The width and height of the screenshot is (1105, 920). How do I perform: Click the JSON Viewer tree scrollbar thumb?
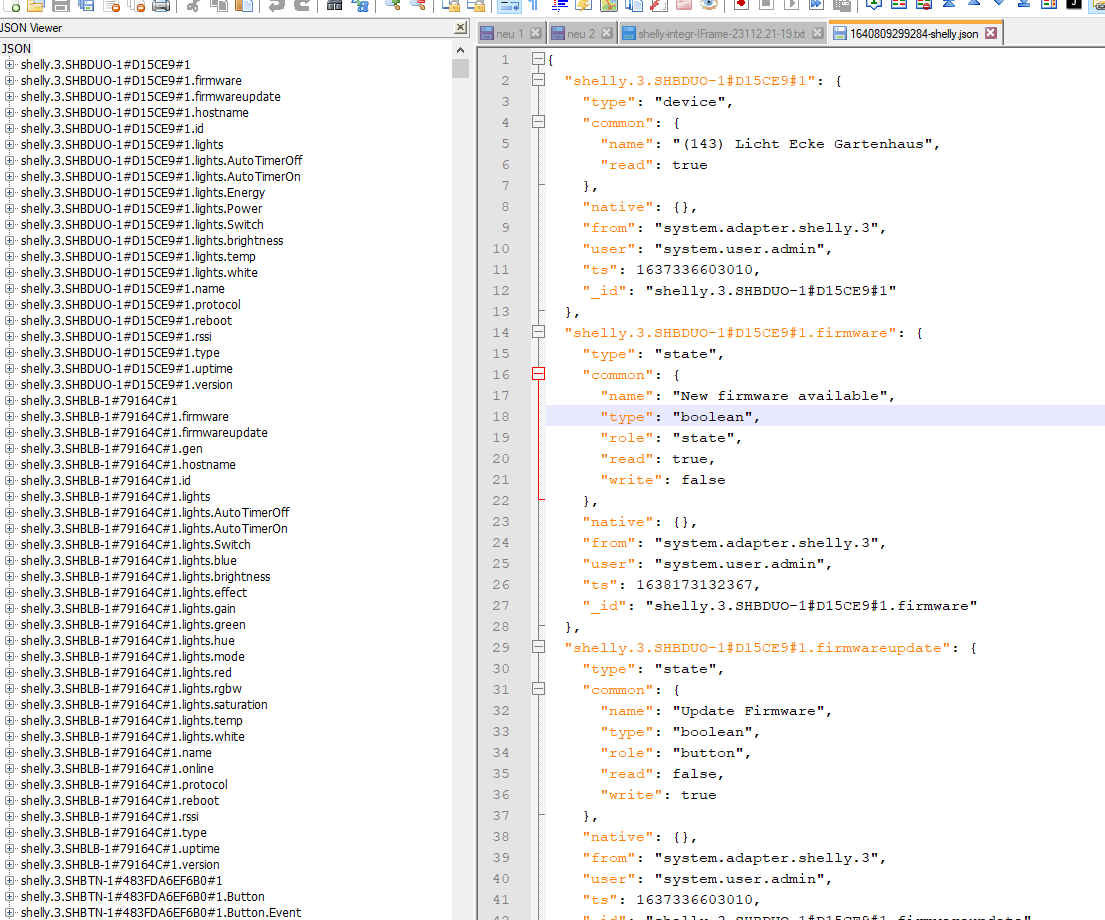point(460,68)
